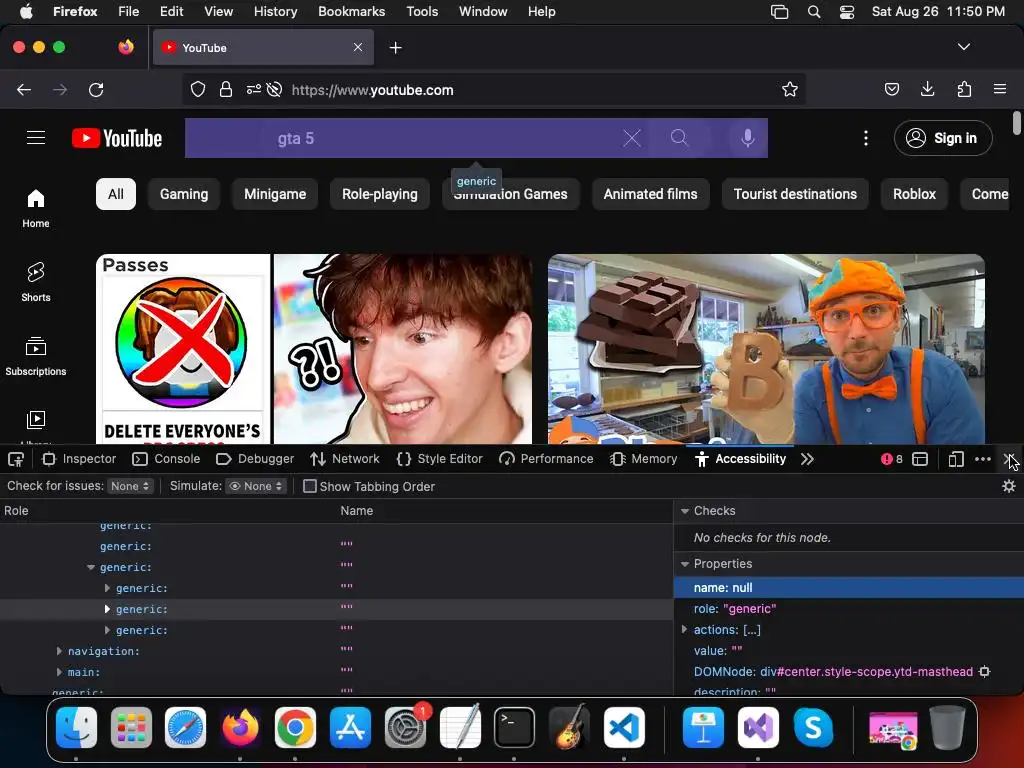Image resolution: width=1024 pixels, height=768 pixels.
Task: Expand actions property
Action: (x=684, y=630)
